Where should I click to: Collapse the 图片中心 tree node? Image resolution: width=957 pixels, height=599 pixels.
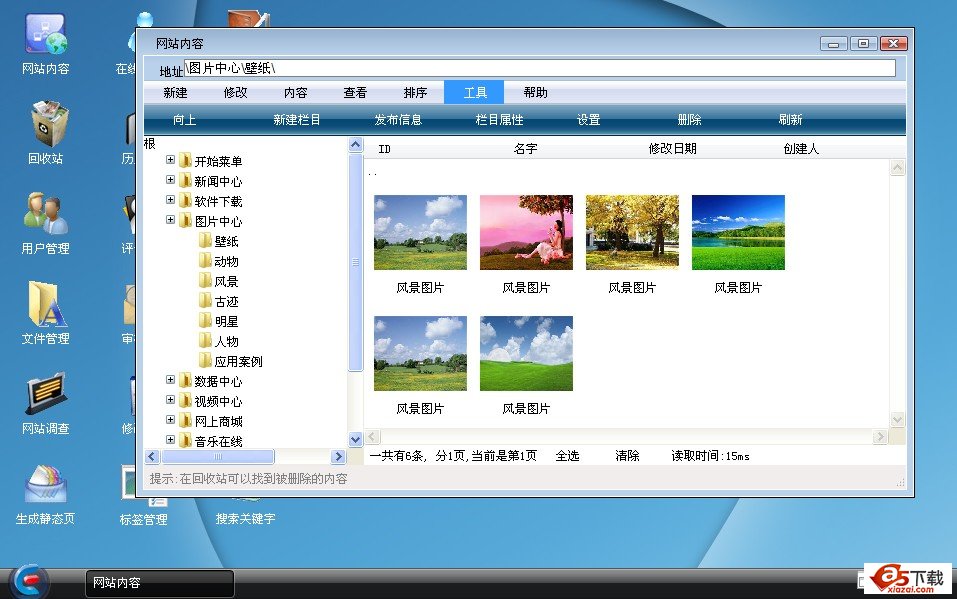pyautogui.click(x=170, y=220)
